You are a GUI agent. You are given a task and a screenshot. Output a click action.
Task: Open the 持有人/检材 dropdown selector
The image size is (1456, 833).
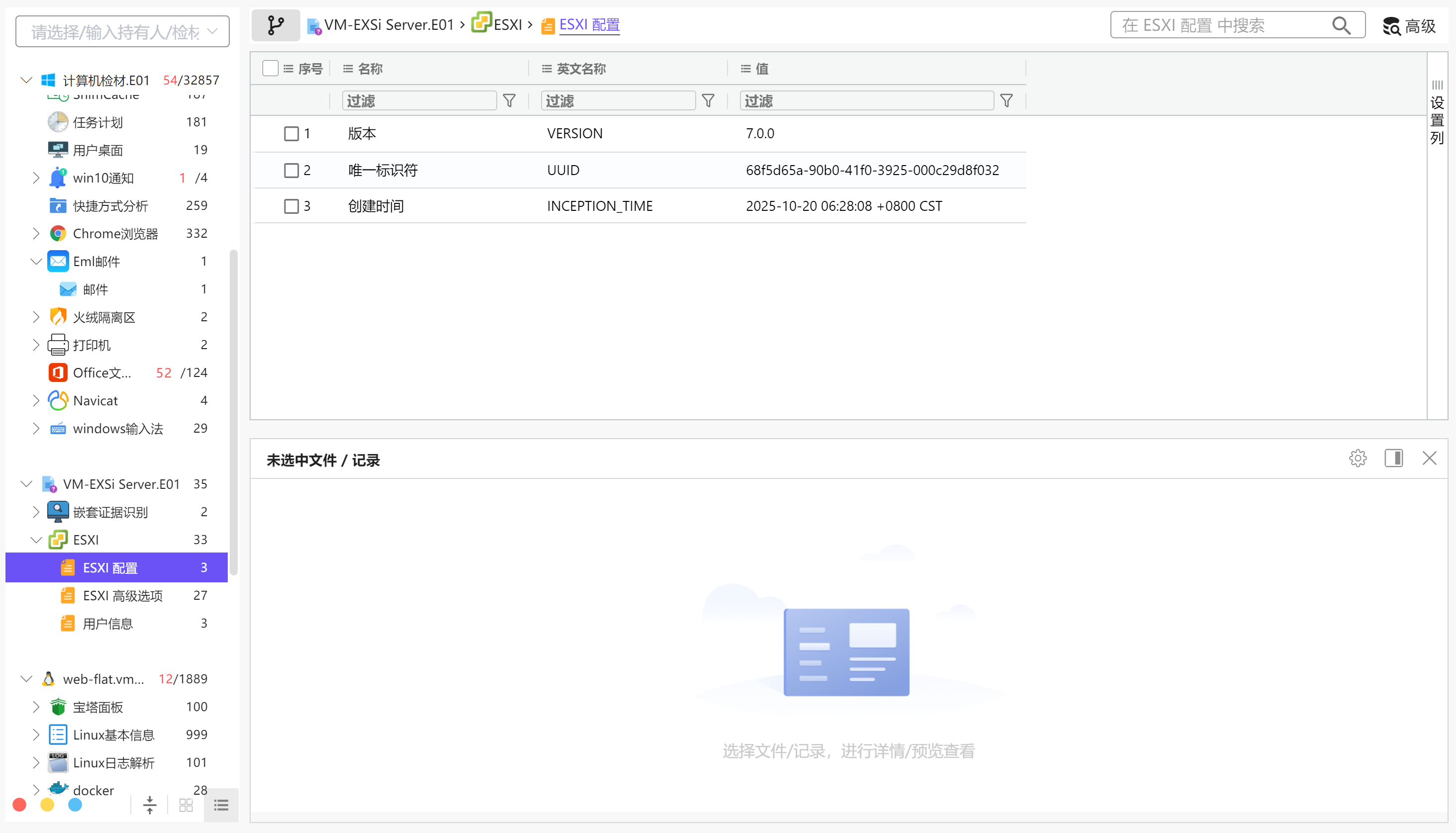click(x=122, y=32)
